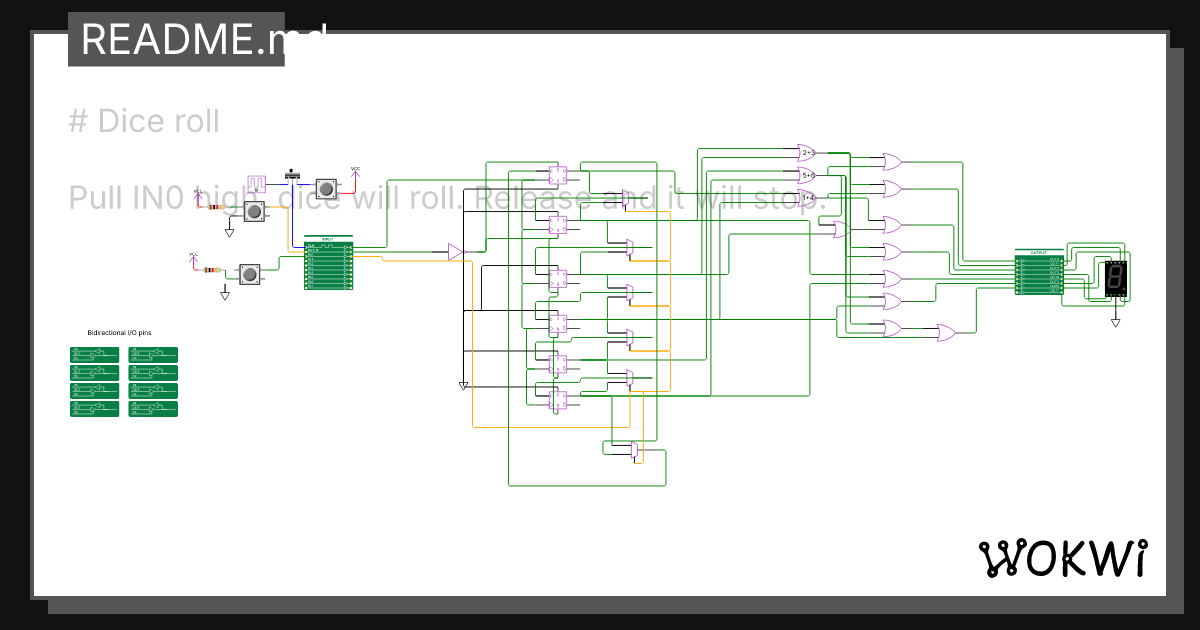Open the README.md tab

176,39
